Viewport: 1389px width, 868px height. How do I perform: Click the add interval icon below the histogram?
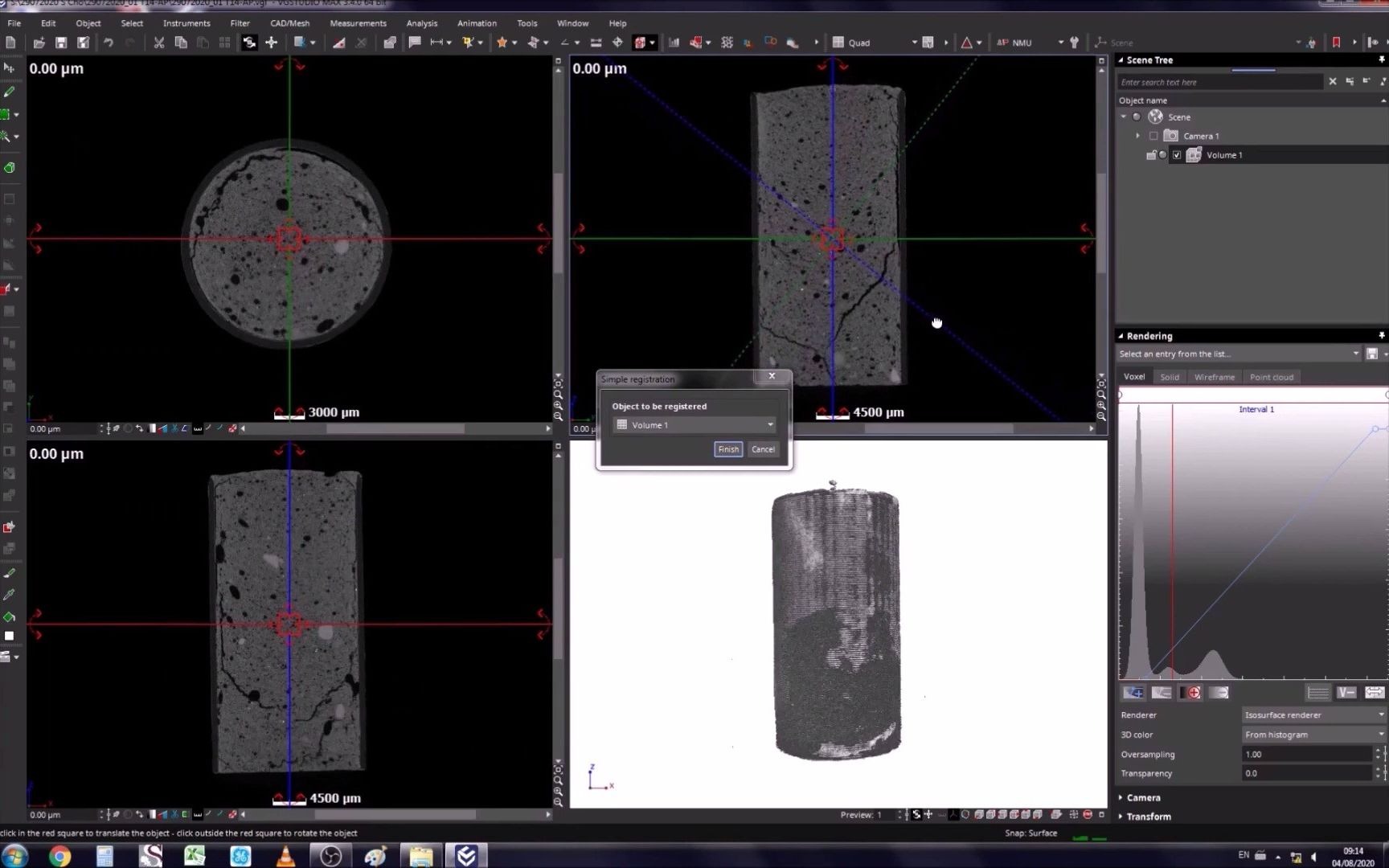(x=1133, y=693)
